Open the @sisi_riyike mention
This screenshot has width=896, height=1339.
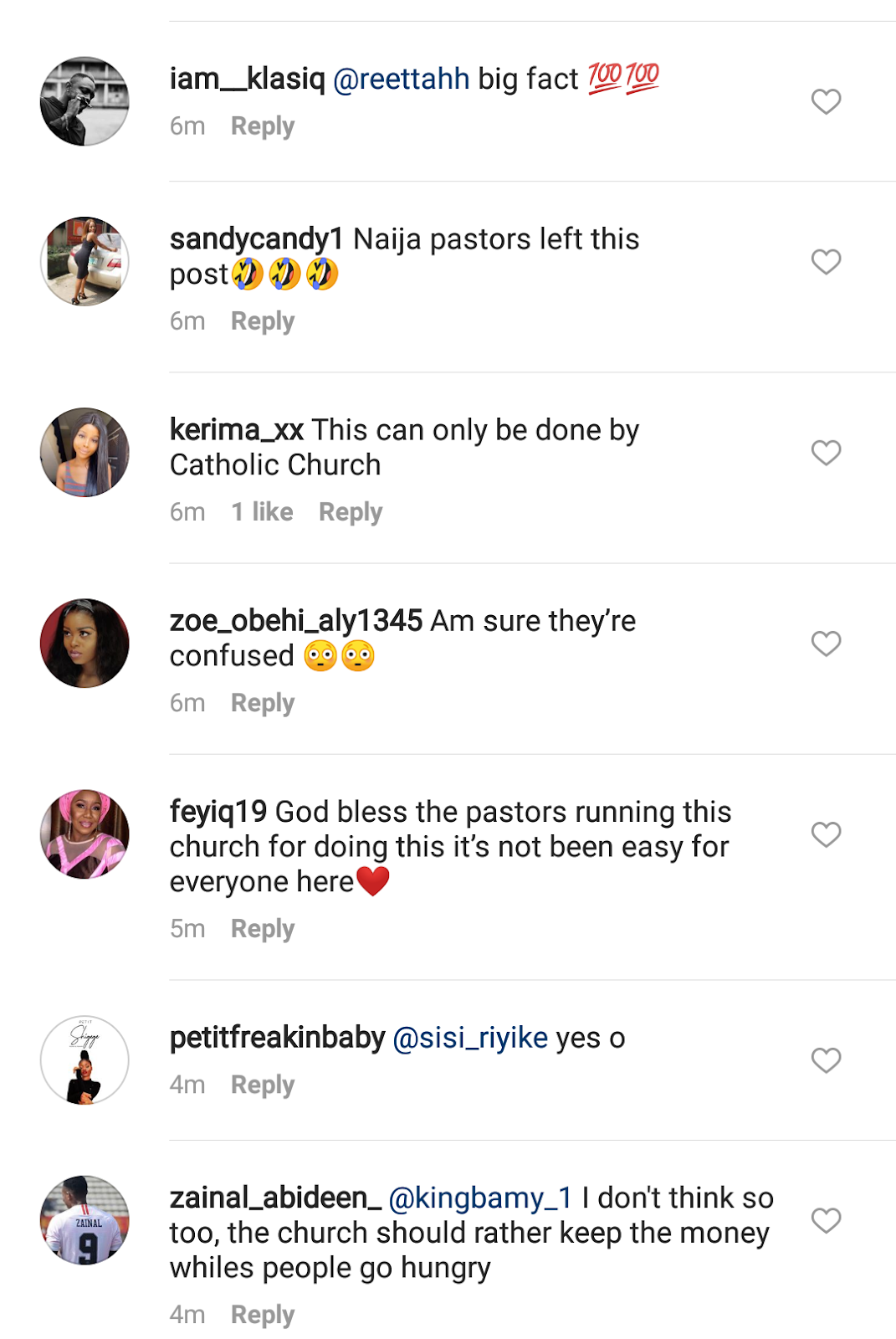pyautogui.click(x=470, y=1038)
